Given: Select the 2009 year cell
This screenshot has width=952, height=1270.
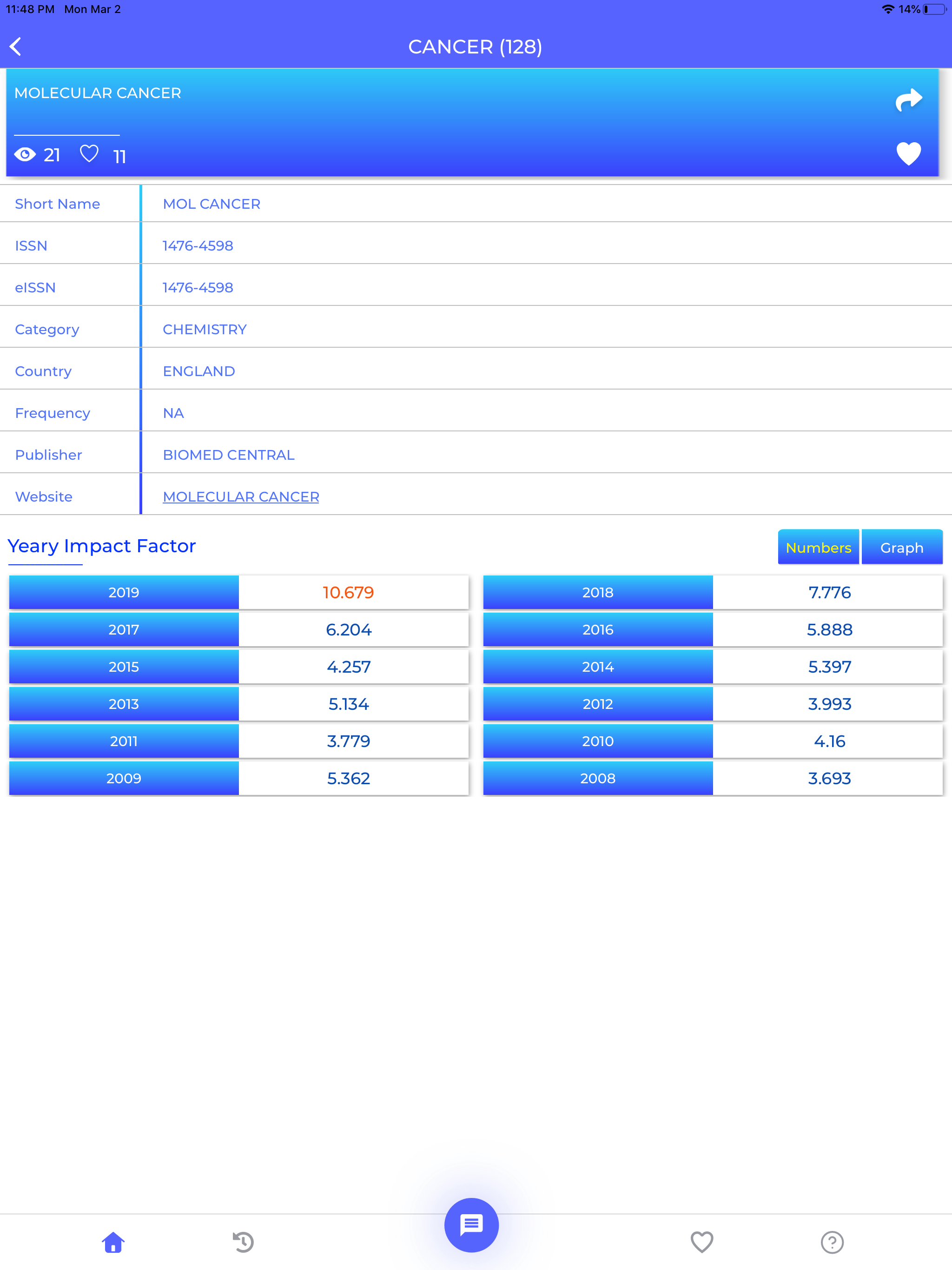Looking at the screenshot, I should point(124,779).
